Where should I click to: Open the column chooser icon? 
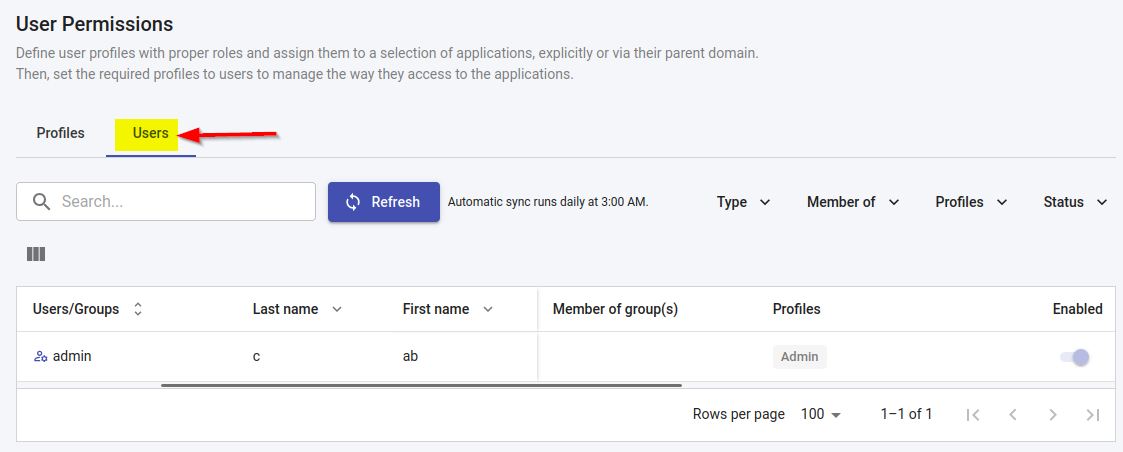[x=36, y=254]
